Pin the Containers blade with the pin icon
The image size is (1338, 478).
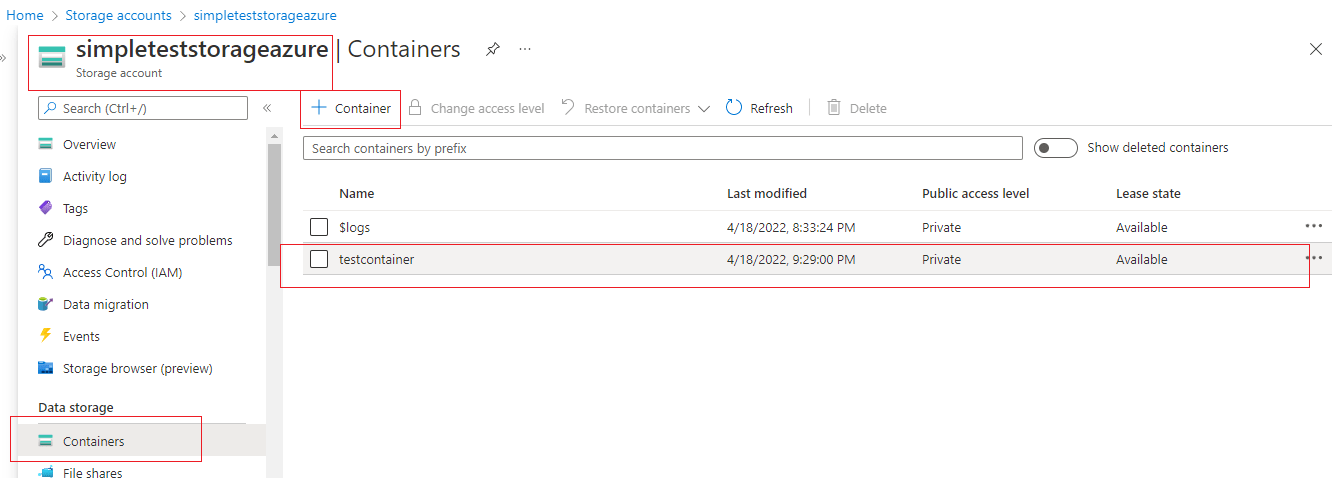pos(492,49)
